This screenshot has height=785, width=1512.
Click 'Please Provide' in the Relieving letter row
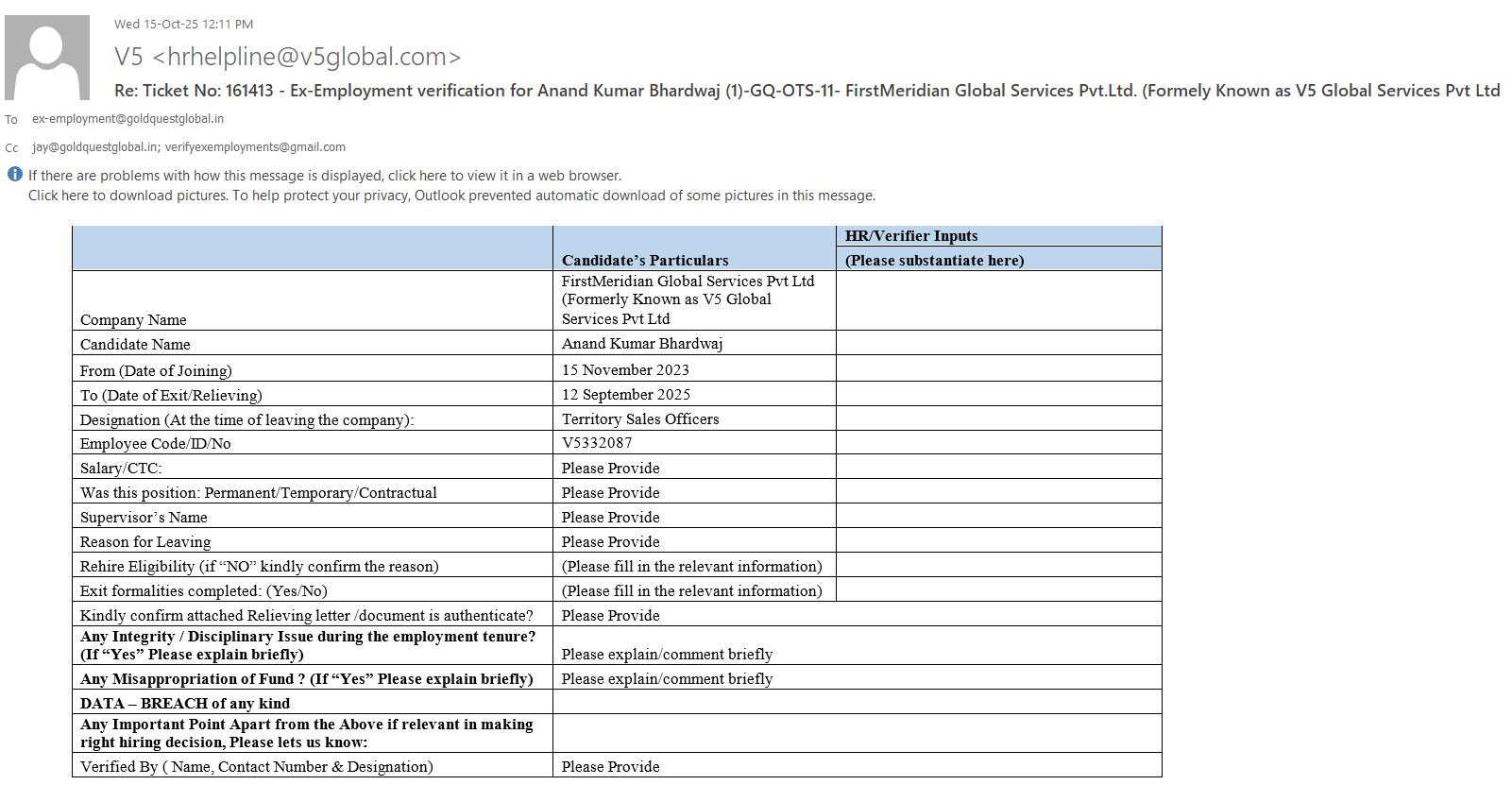(x=611, y=616)
